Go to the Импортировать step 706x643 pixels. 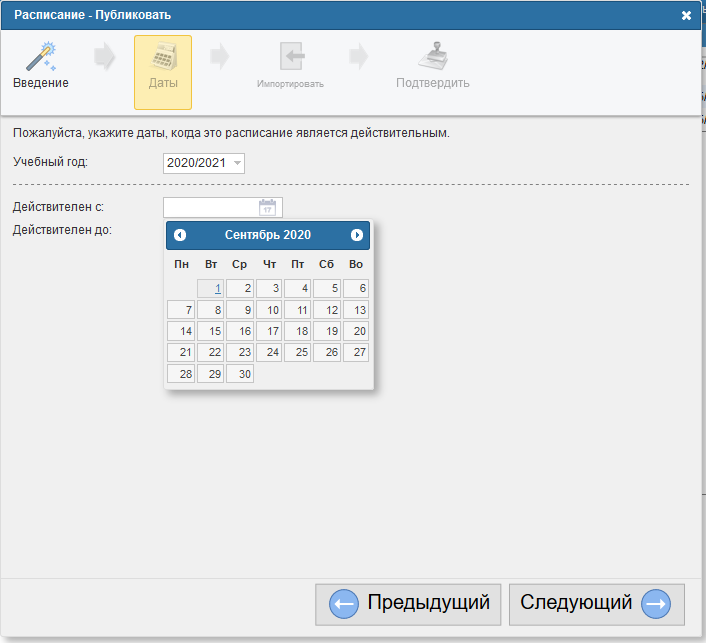[290, 65]
